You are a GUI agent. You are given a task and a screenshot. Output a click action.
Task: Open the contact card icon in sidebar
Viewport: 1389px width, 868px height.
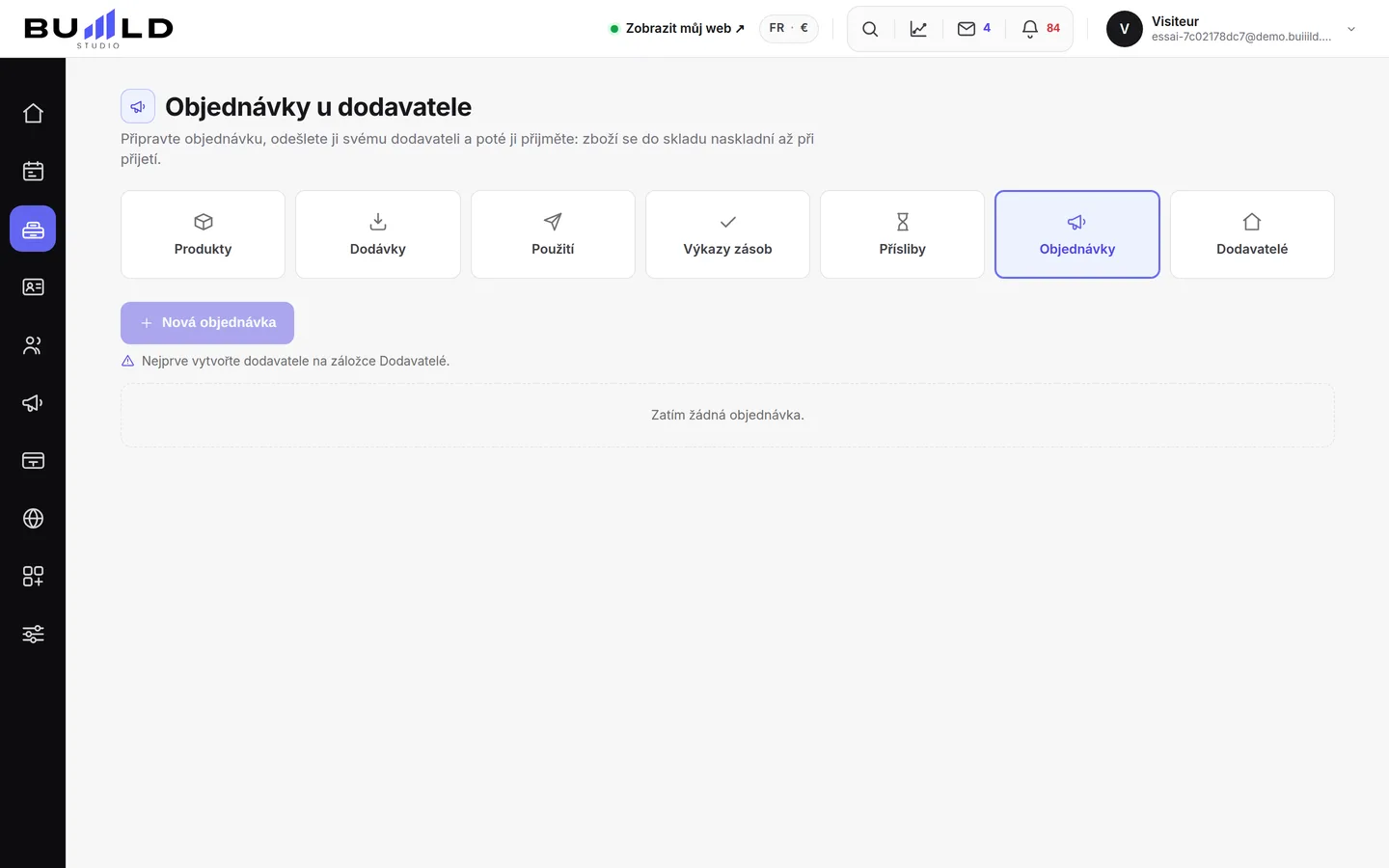tap(33, 286)
